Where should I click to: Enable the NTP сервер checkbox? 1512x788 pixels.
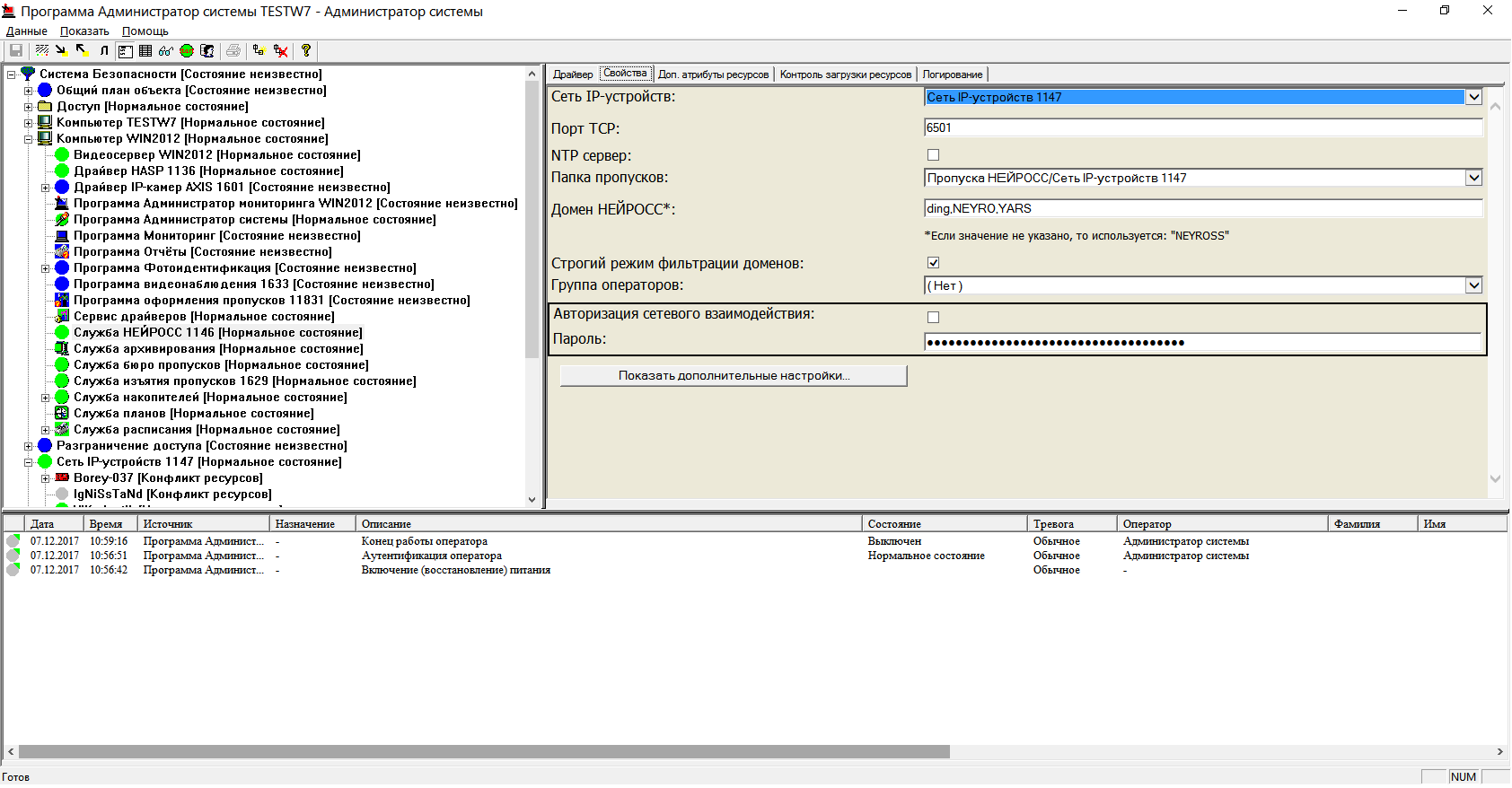click(x=933, y=155)
